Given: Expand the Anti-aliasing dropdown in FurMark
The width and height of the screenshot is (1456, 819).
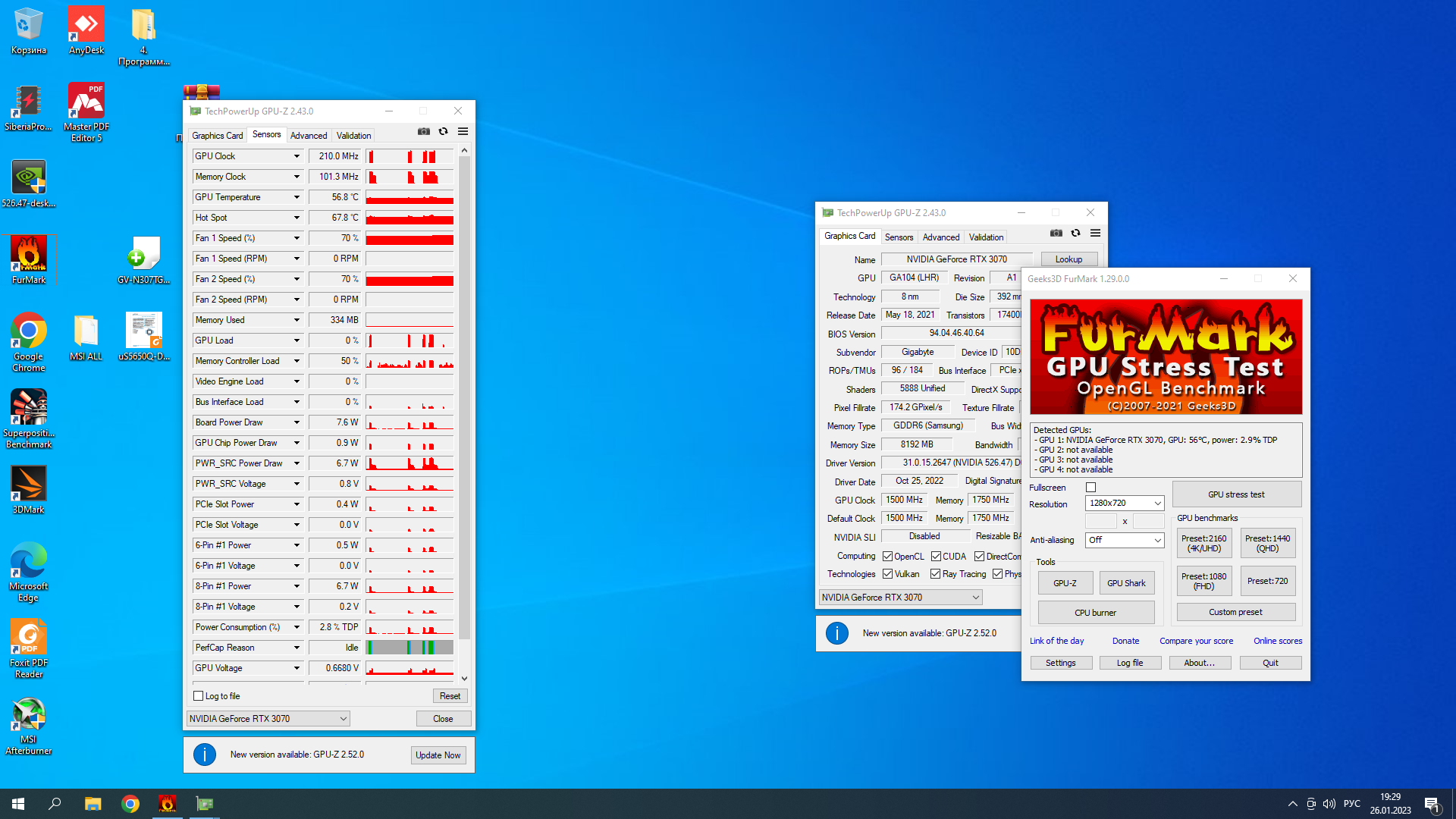Looking at the screenshot, I should [1124, 540].
